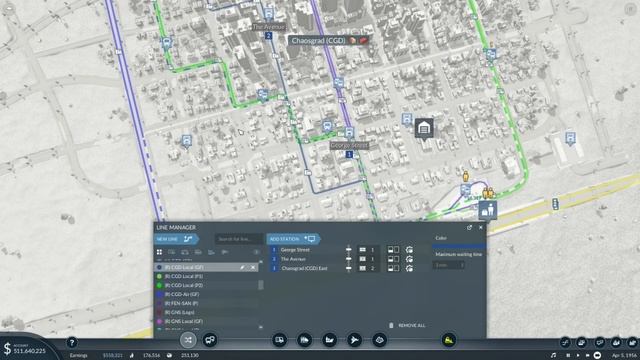Open first map layer icon at bottom right
640x360 pixels.
565,342
